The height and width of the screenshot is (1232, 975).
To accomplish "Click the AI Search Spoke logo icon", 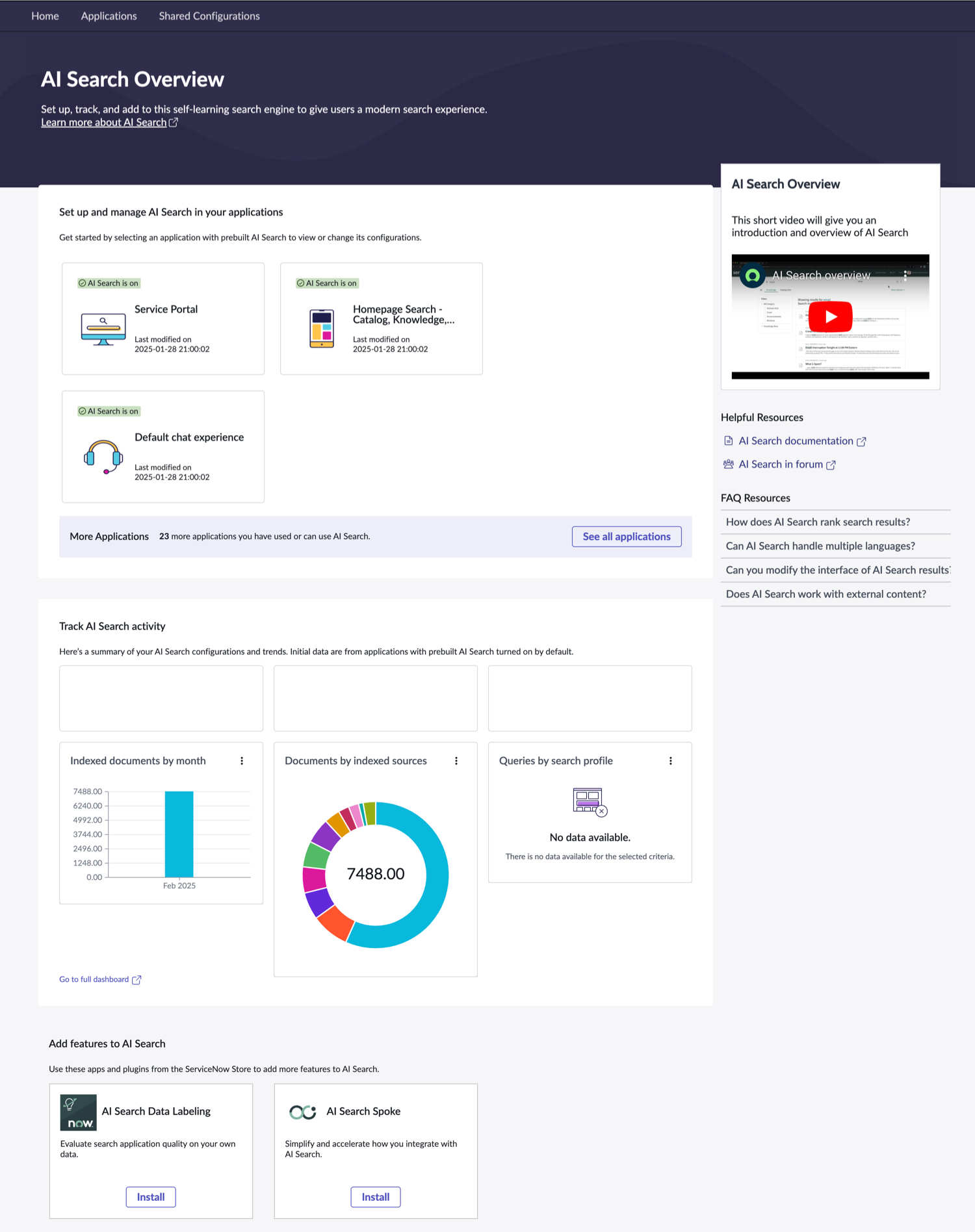I will (x=303, y=1112).
